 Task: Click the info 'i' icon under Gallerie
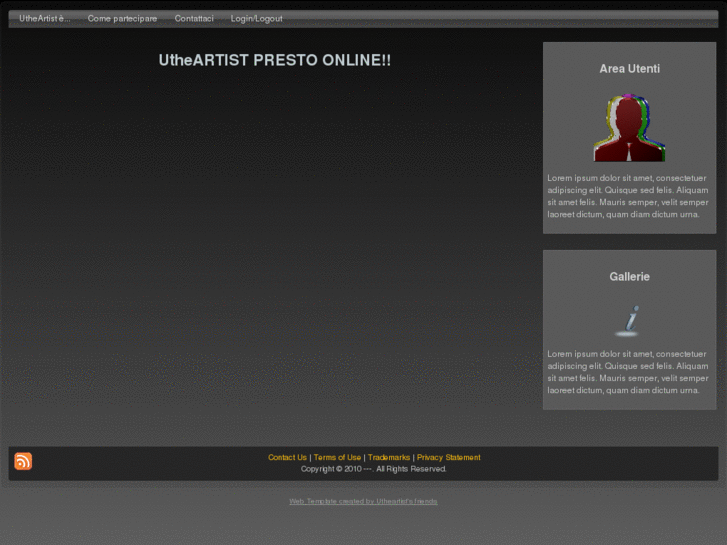coord(628,321)
